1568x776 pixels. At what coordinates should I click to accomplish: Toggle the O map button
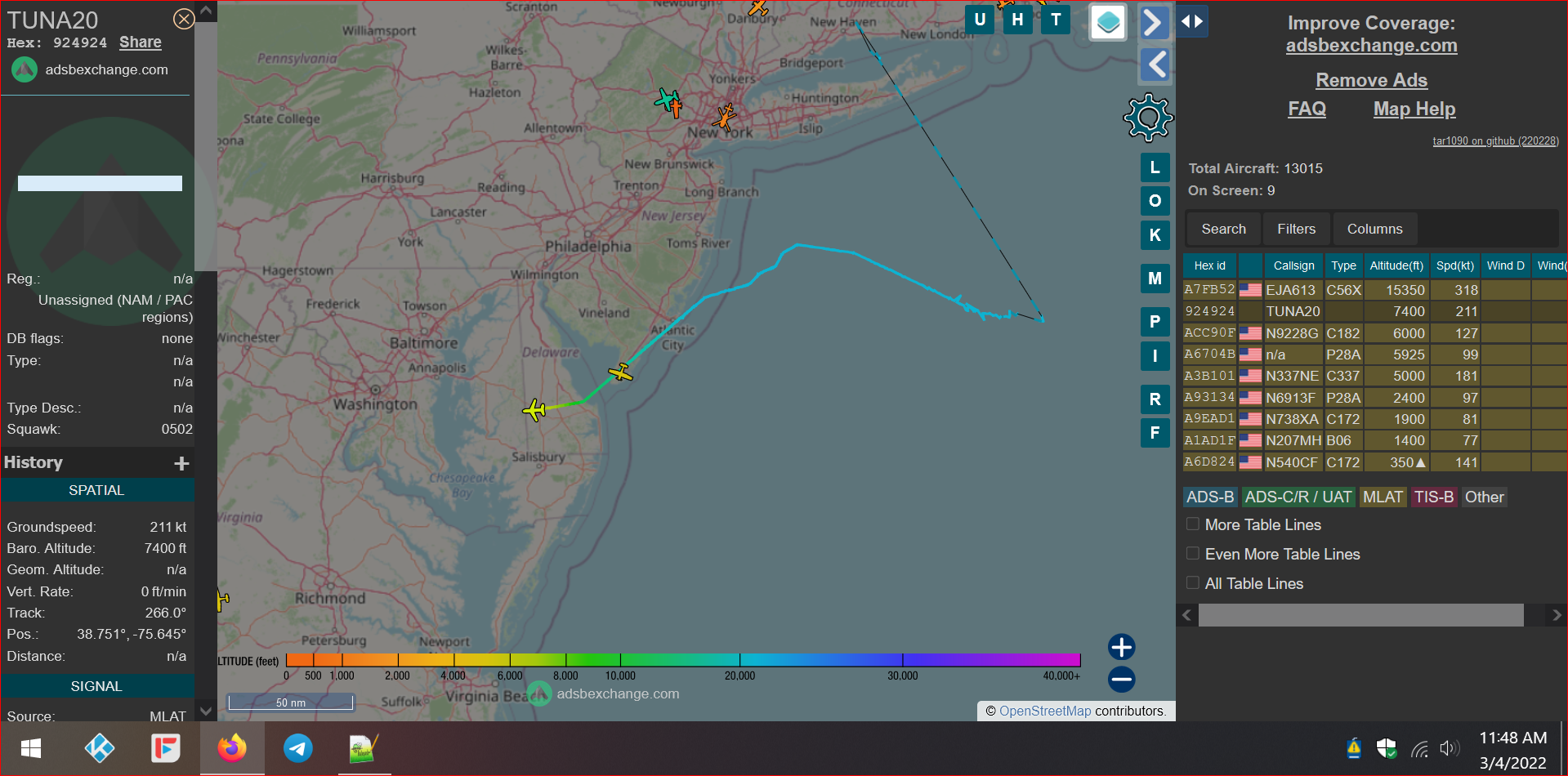point(1155,201)
